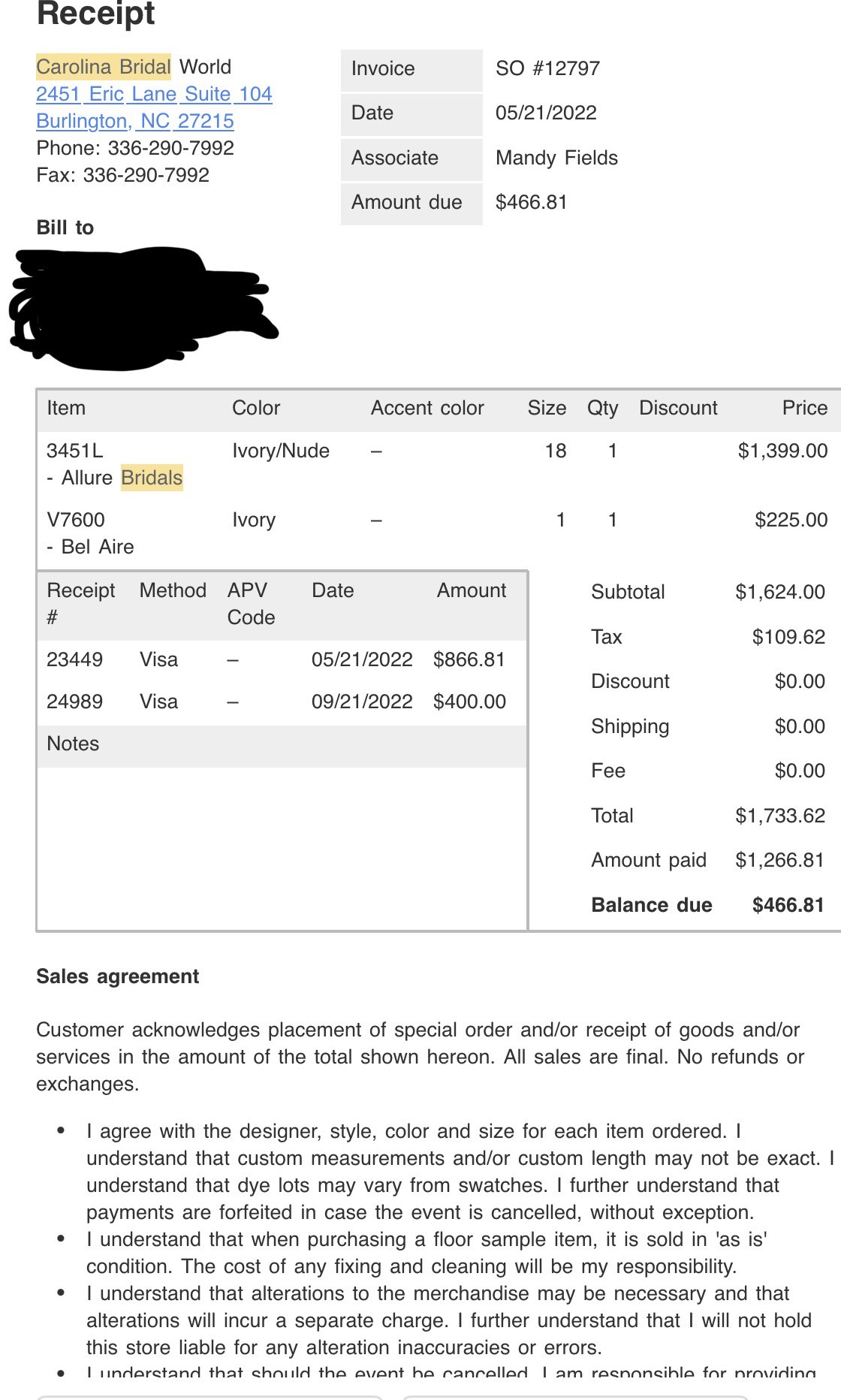Click the highlighted Bridals word

[x=152, y=478]
